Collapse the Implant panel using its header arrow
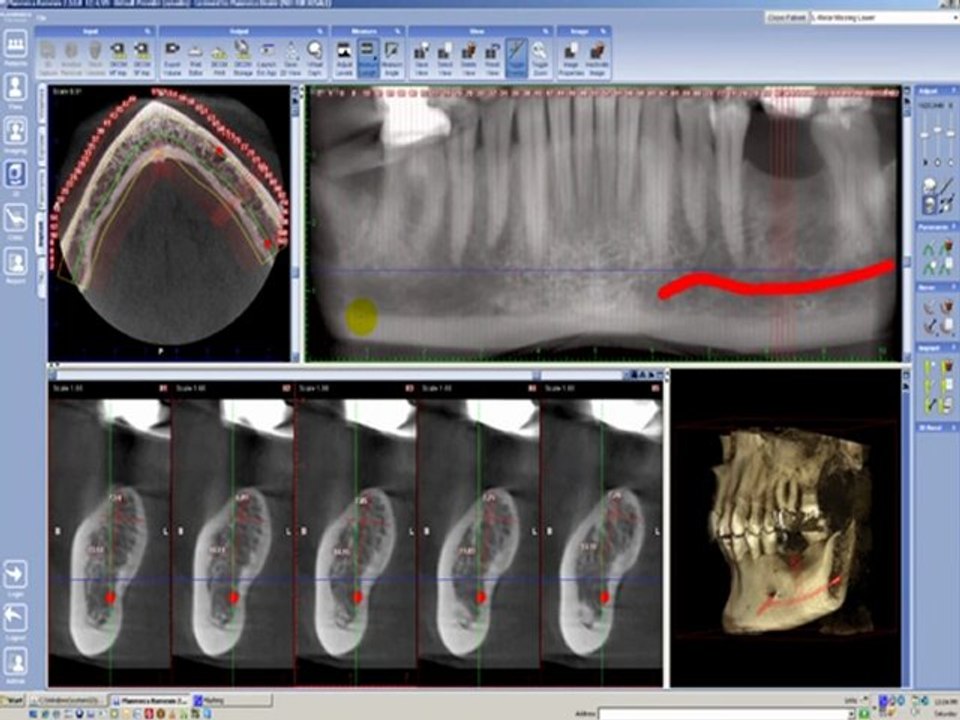 [x=953, y=348]
